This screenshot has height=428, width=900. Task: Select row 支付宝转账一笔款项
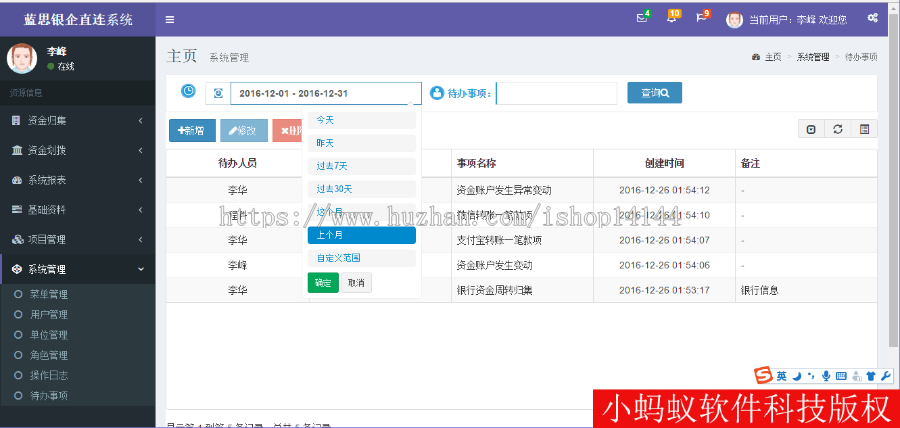(x=521, y=240)
